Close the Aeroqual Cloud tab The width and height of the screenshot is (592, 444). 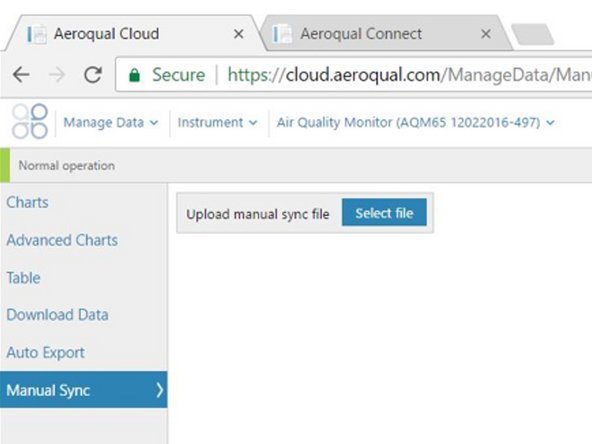point(238,34)
